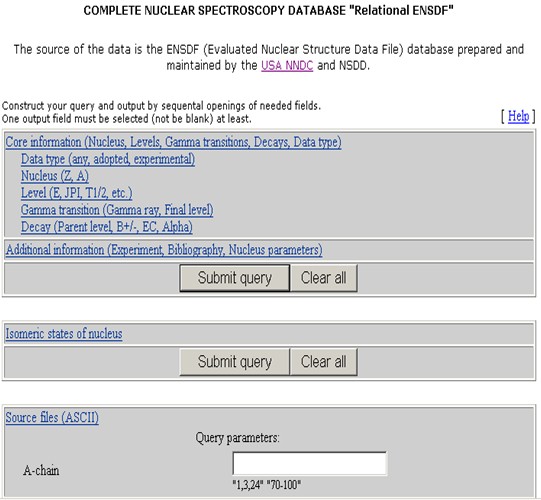Expand the Core information section

coord(174,142)
